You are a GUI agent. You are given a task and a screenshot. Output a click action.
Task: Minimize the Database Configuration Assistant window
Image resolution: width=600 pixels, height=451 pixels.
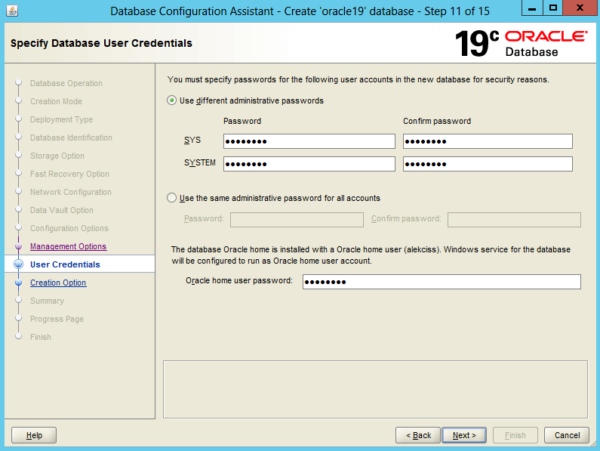[532, 8]
